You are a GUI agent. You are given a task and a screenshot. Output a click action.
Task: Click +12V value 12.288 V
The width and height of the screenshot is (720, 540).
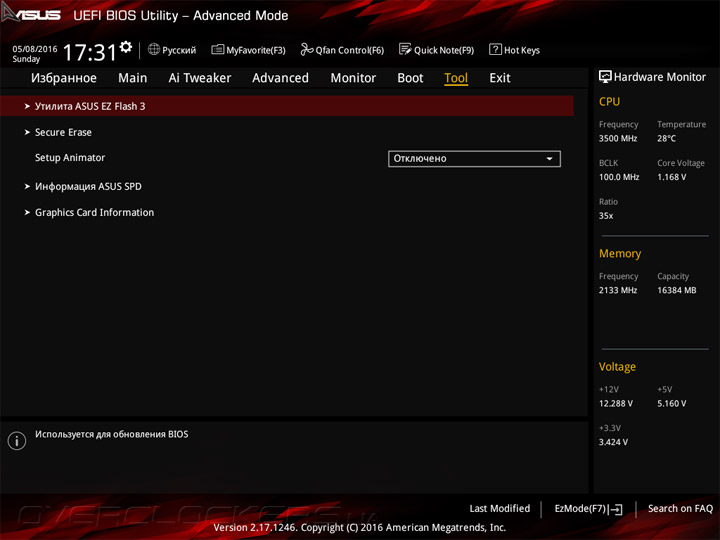[616, 404]
